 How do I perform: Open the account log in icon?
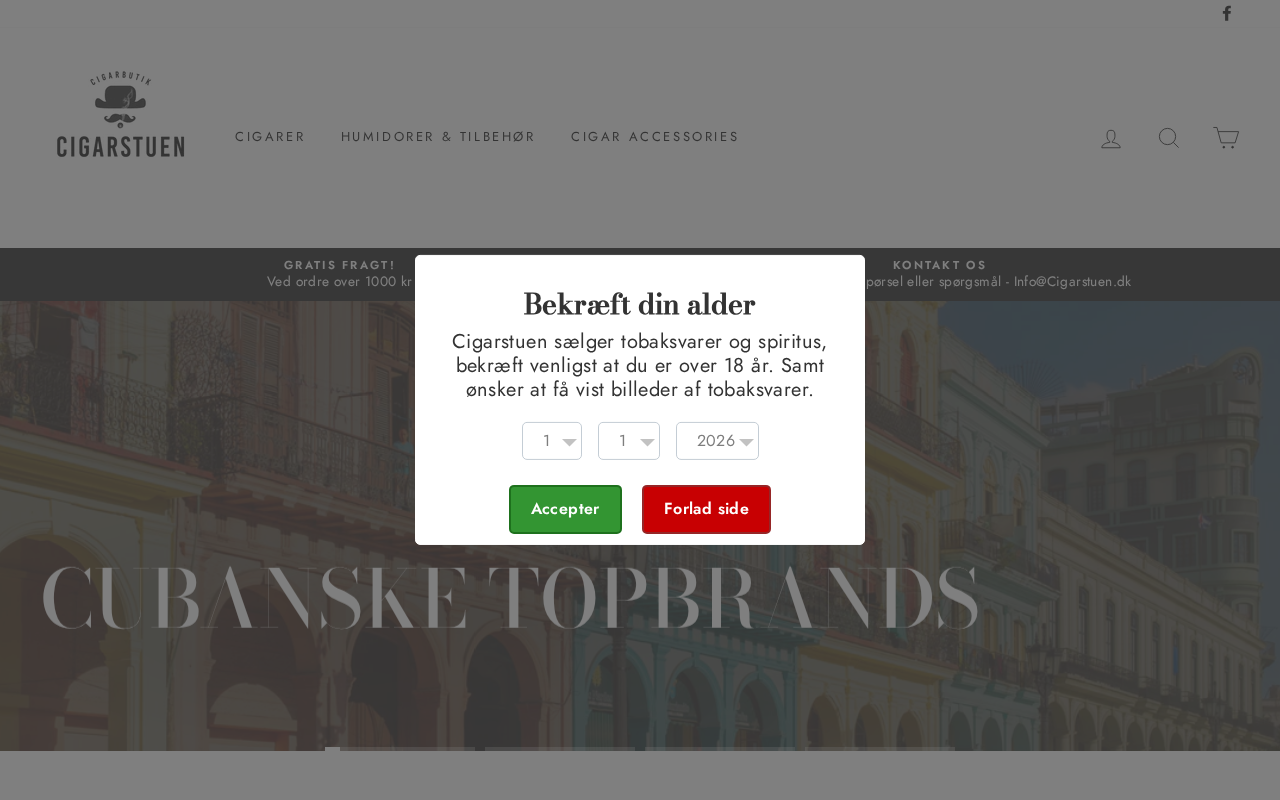[1111, 138]
